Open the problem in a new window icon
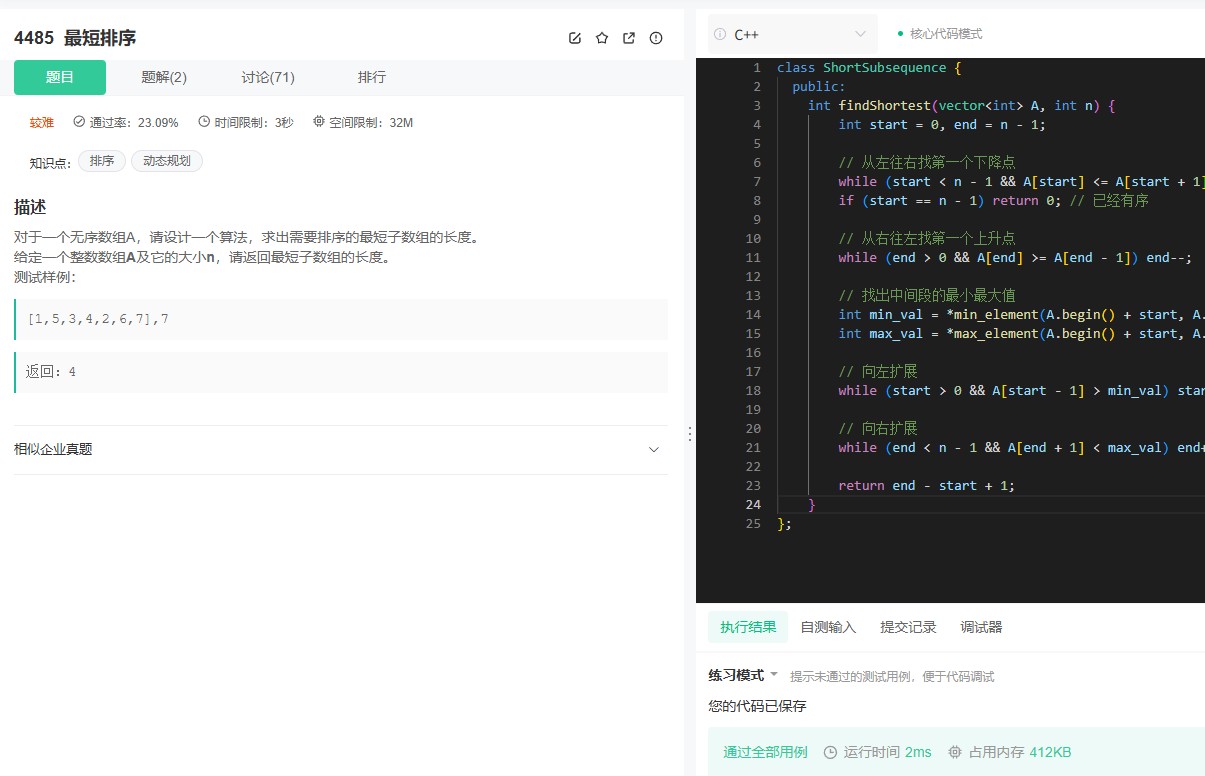 [629, 38]
